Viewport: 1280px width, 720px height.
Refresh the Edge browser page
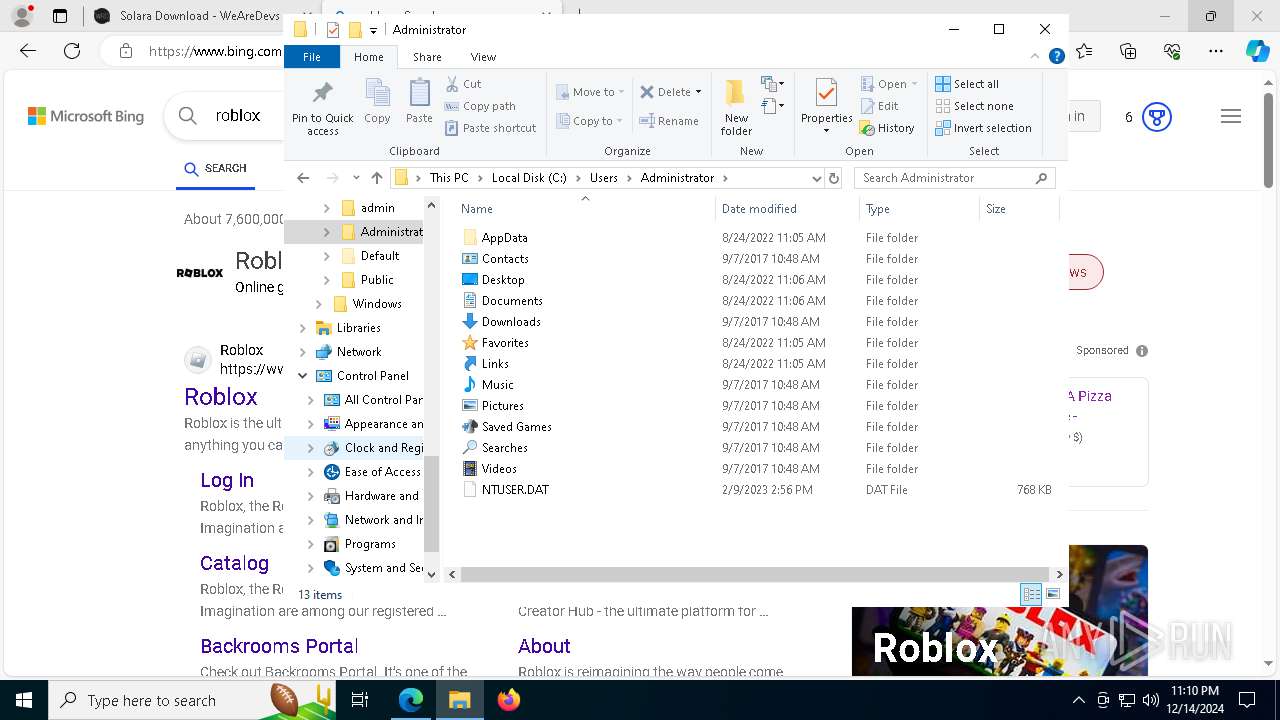coord(72,51)
